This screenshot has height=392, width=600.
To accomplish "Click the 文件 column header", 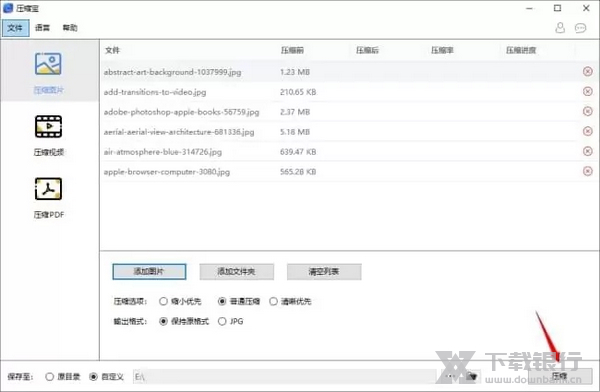I will 112,50.
